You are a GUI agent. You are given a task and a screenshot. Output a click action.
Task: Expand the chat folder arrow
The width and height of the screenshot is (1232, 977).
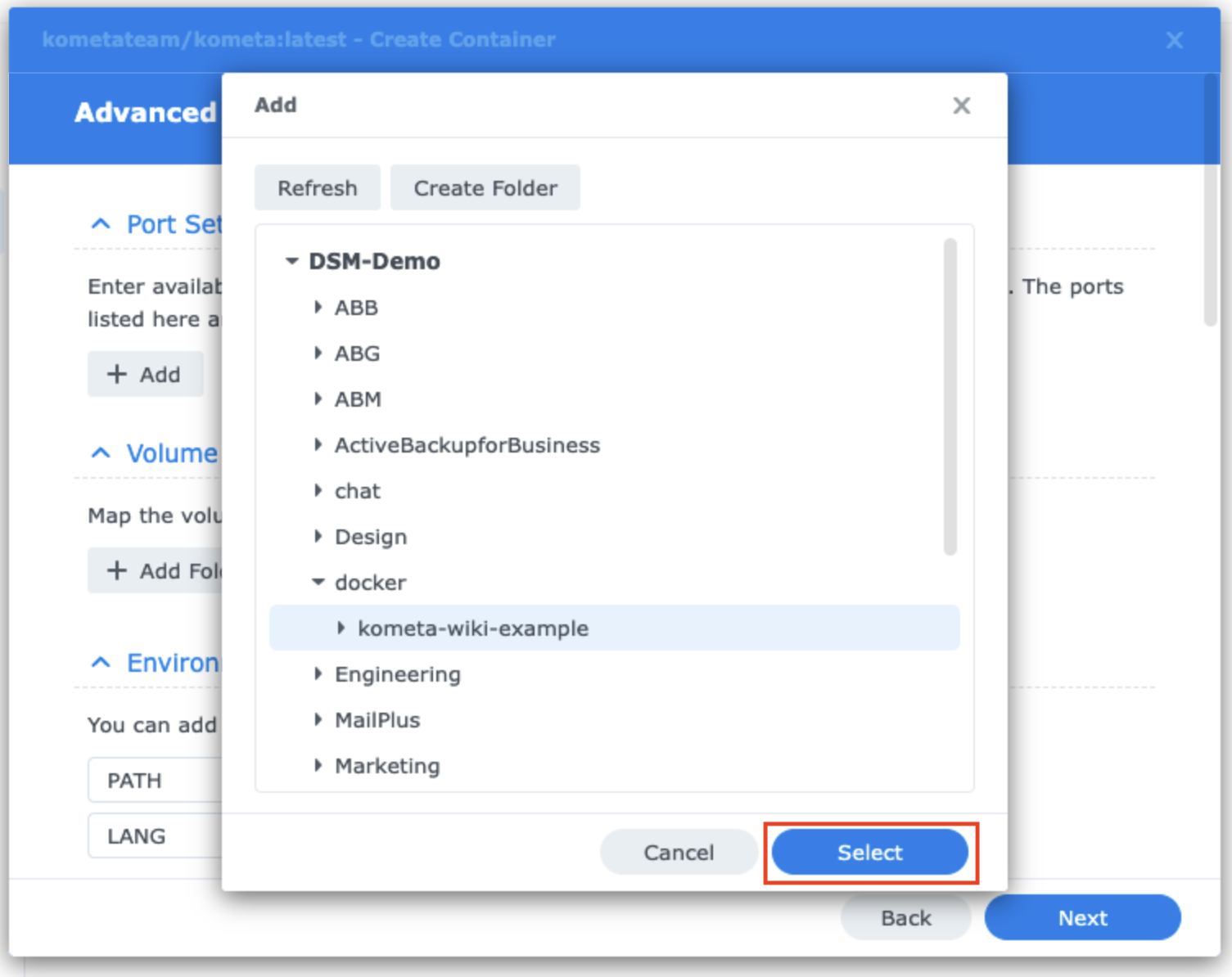[318, 490]
